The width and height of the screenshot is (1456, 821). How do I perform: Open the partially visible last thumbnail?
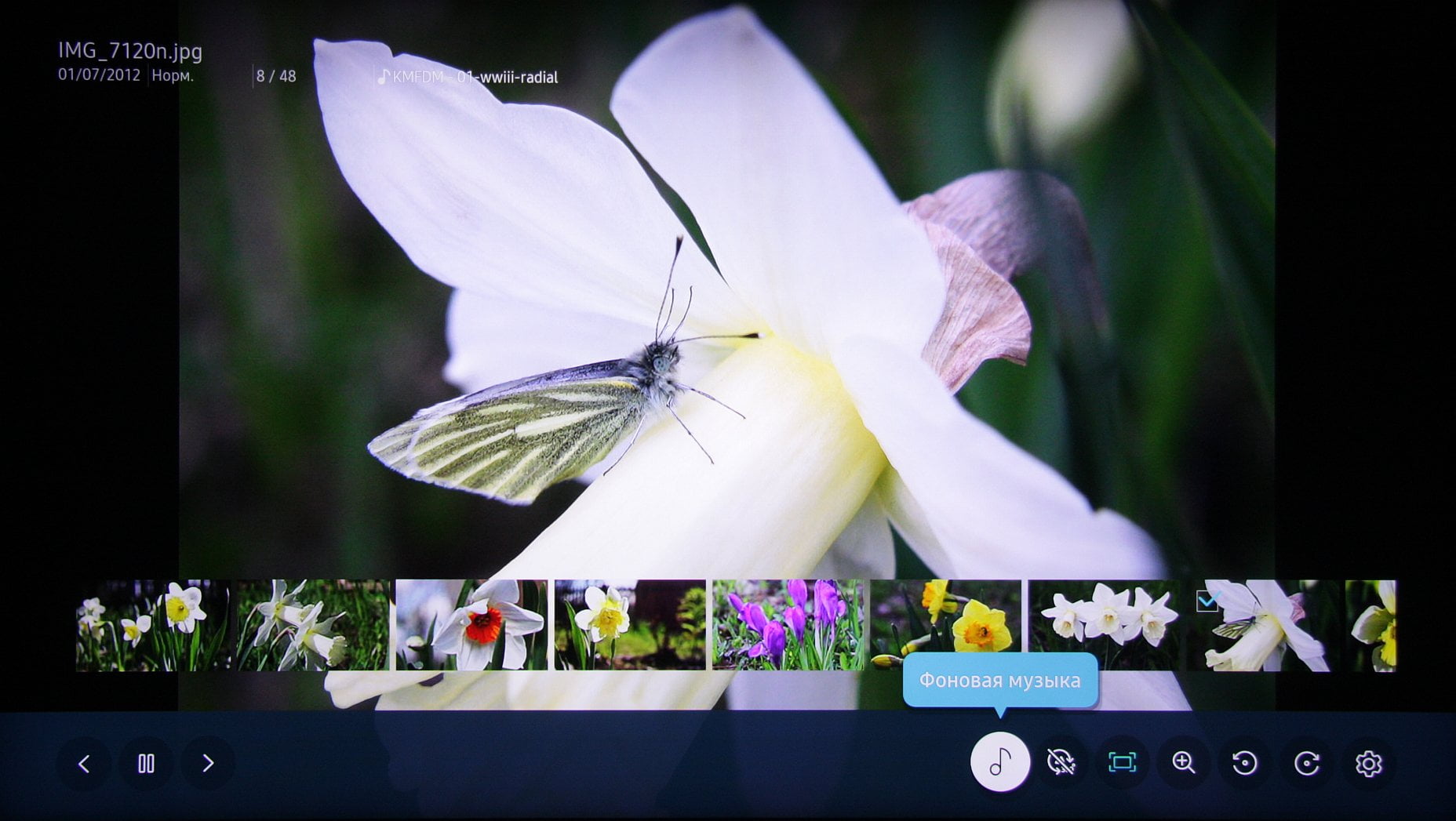tap(1371, 626)
